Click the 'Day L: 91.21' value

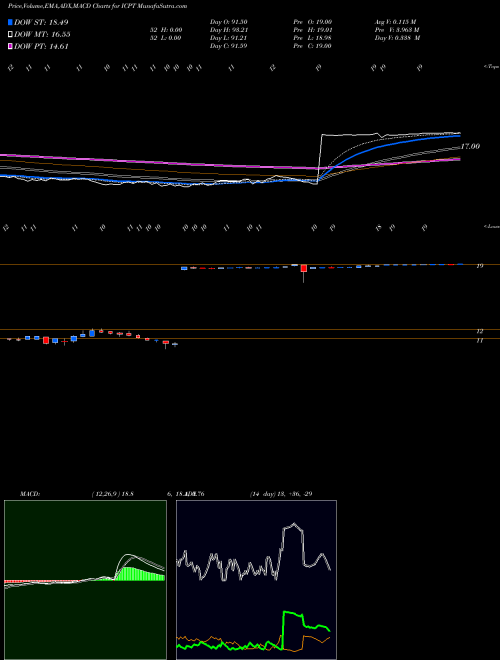(229, 38)
